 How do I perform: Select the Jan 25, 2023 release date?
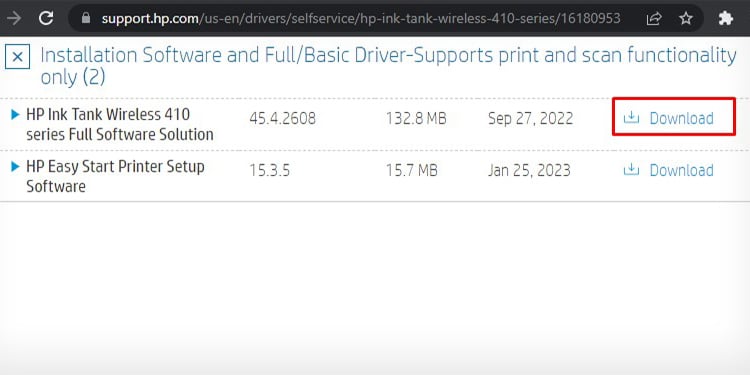pos(529,171)
